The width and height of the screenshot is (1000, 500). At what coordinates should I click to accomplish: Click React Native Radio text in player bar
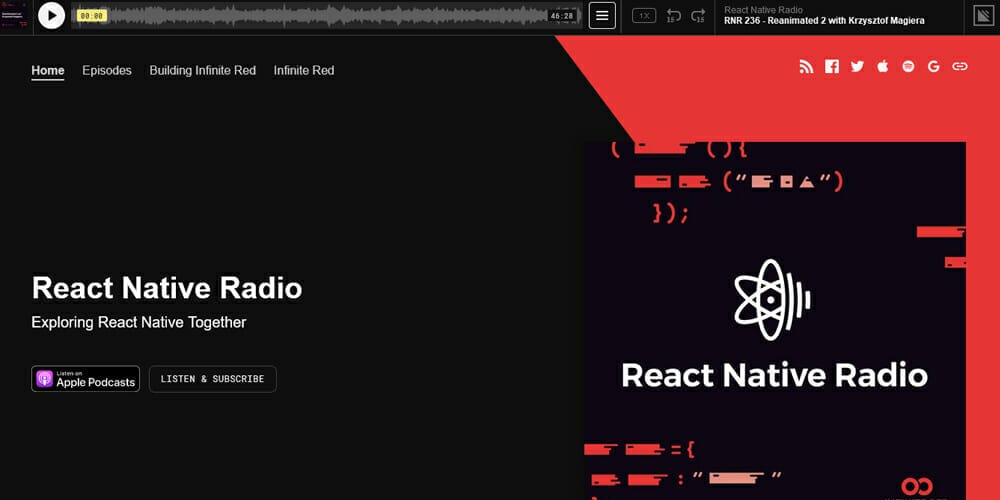[763, 10]
